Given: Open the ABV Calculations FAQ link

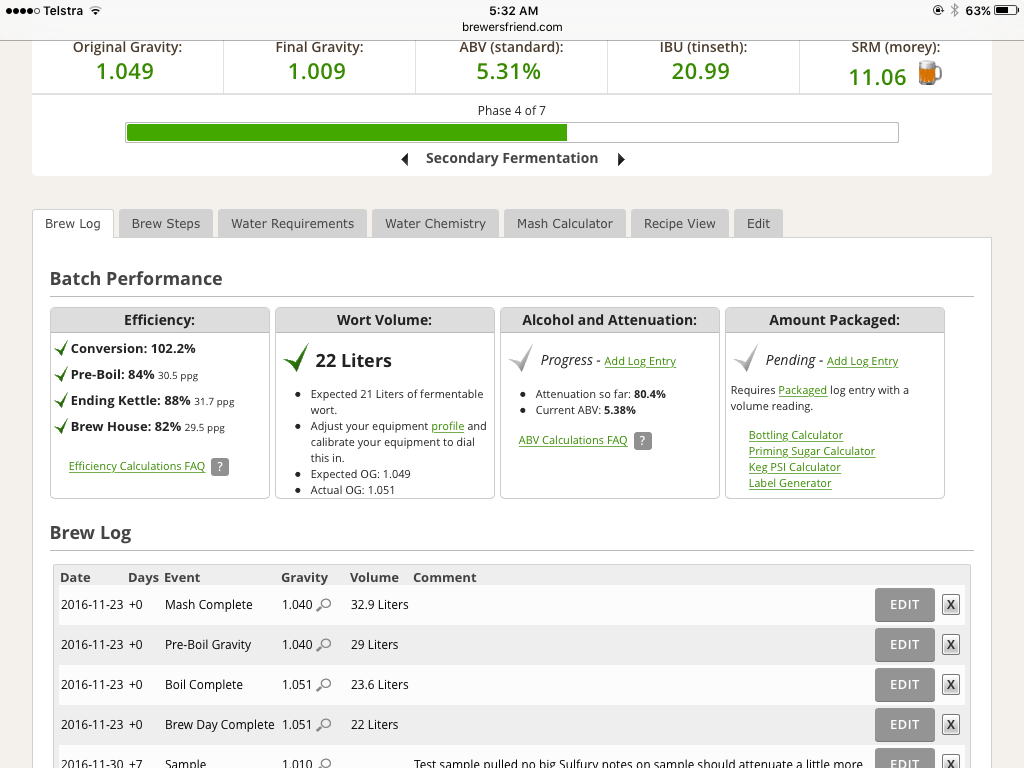Looking at the screenshot, I should (x=573, y=440).
